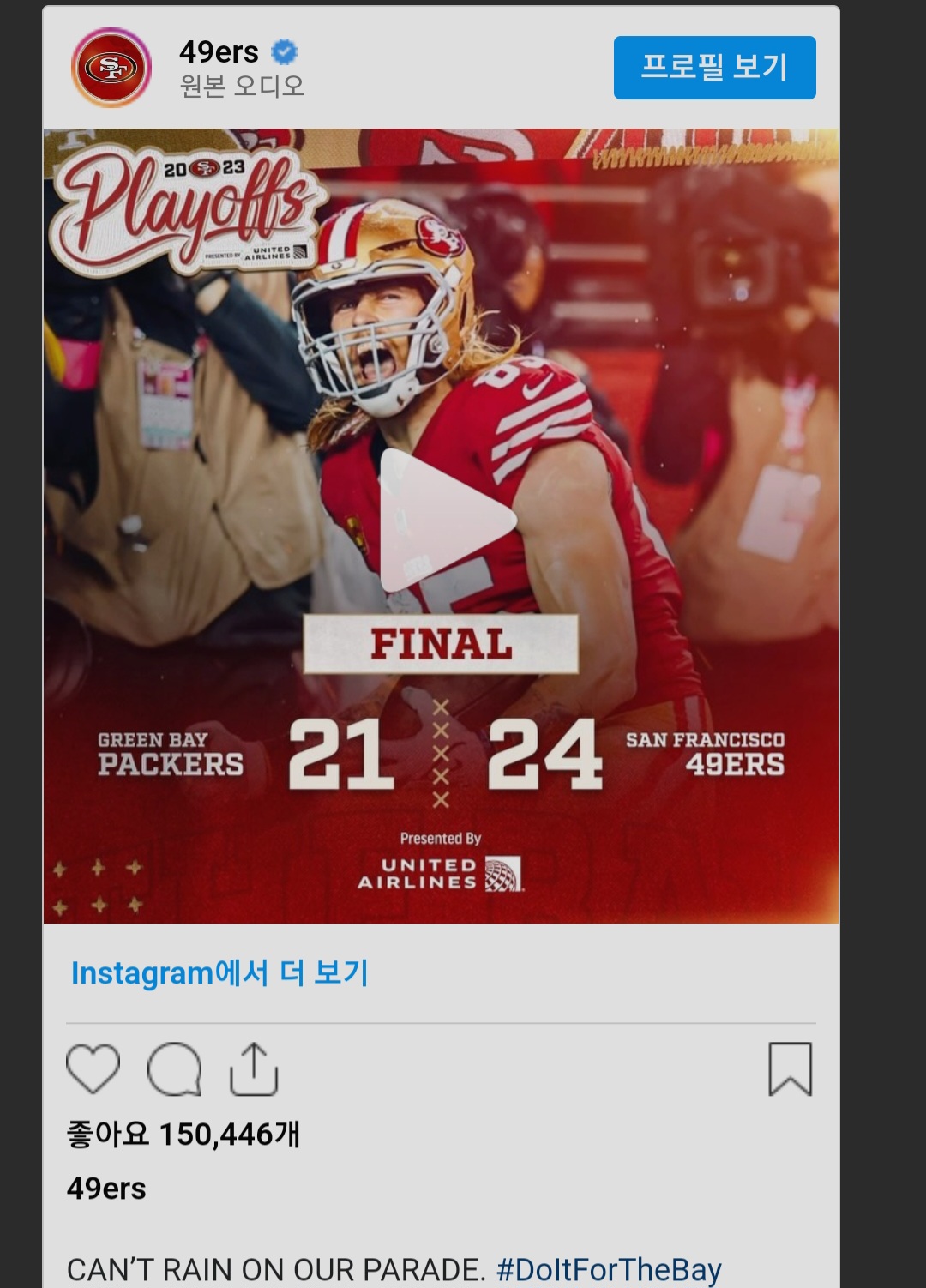Open the 49ers username in header
Screen dimensions: 926x1288
(219, 52)
